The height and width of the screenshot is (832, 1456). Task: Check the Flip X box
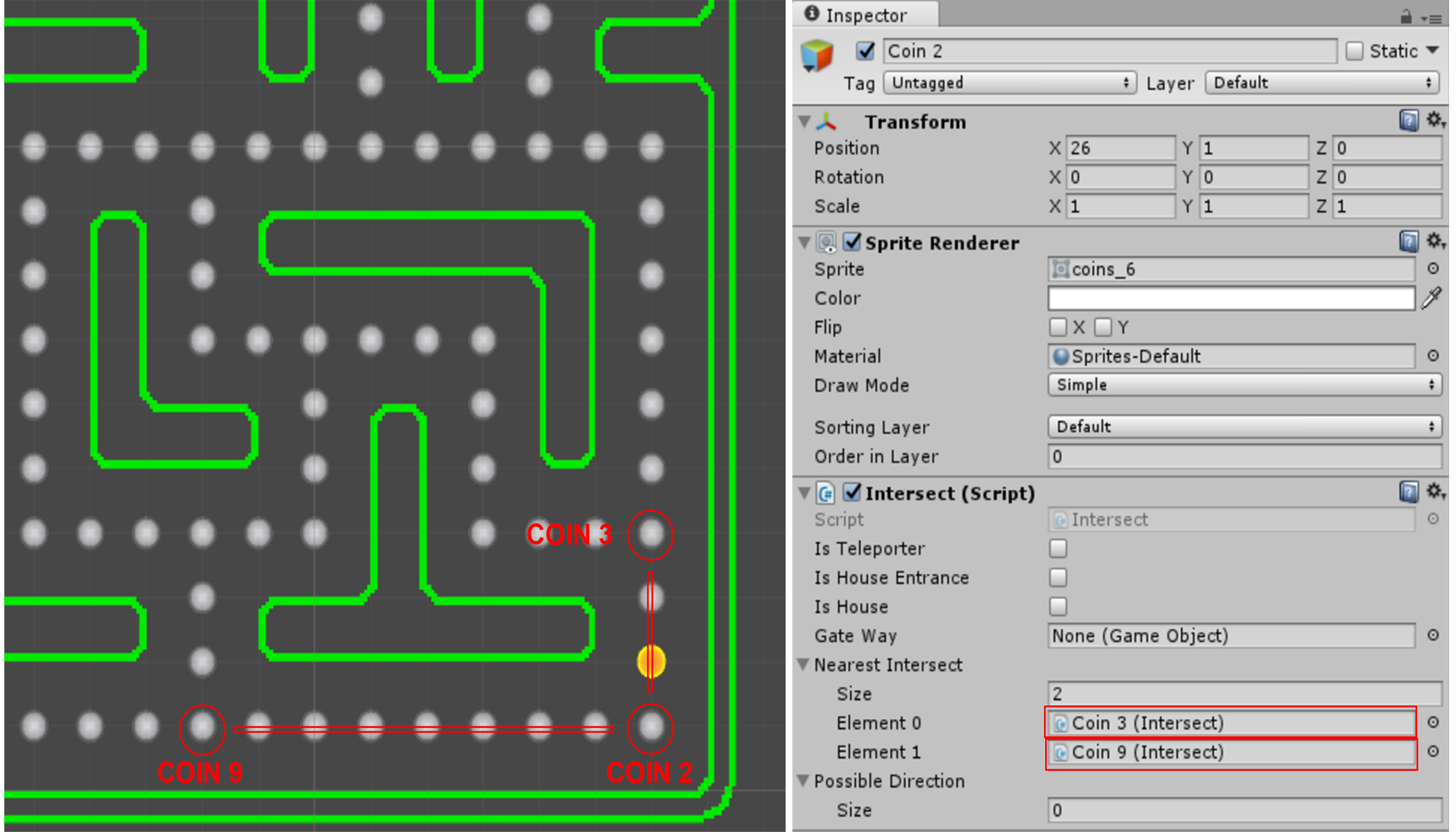(1058, 327)
